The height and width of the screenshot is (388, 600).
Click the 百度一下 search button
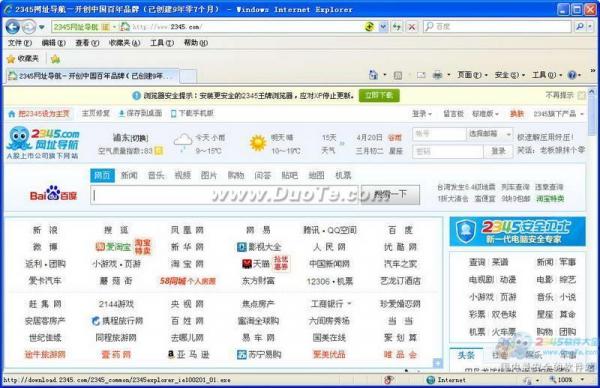(x=390, y=195)
